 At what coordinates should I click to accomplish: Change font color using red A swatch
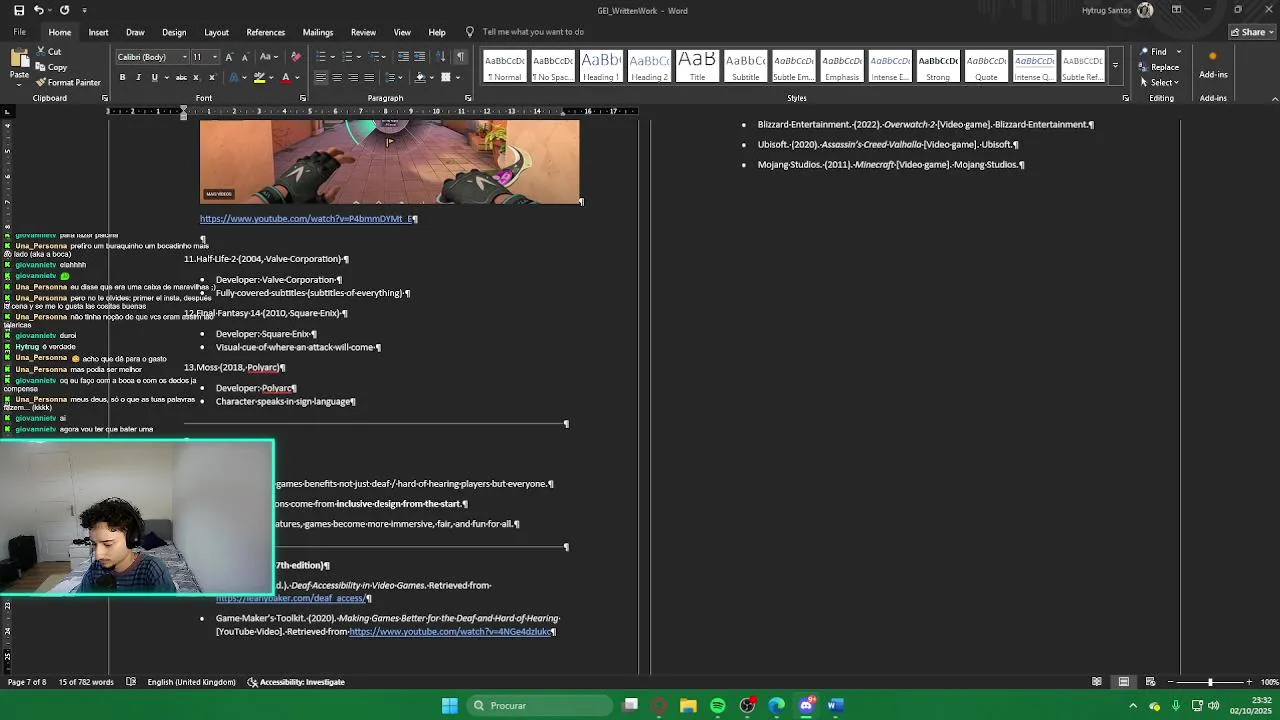285,78
